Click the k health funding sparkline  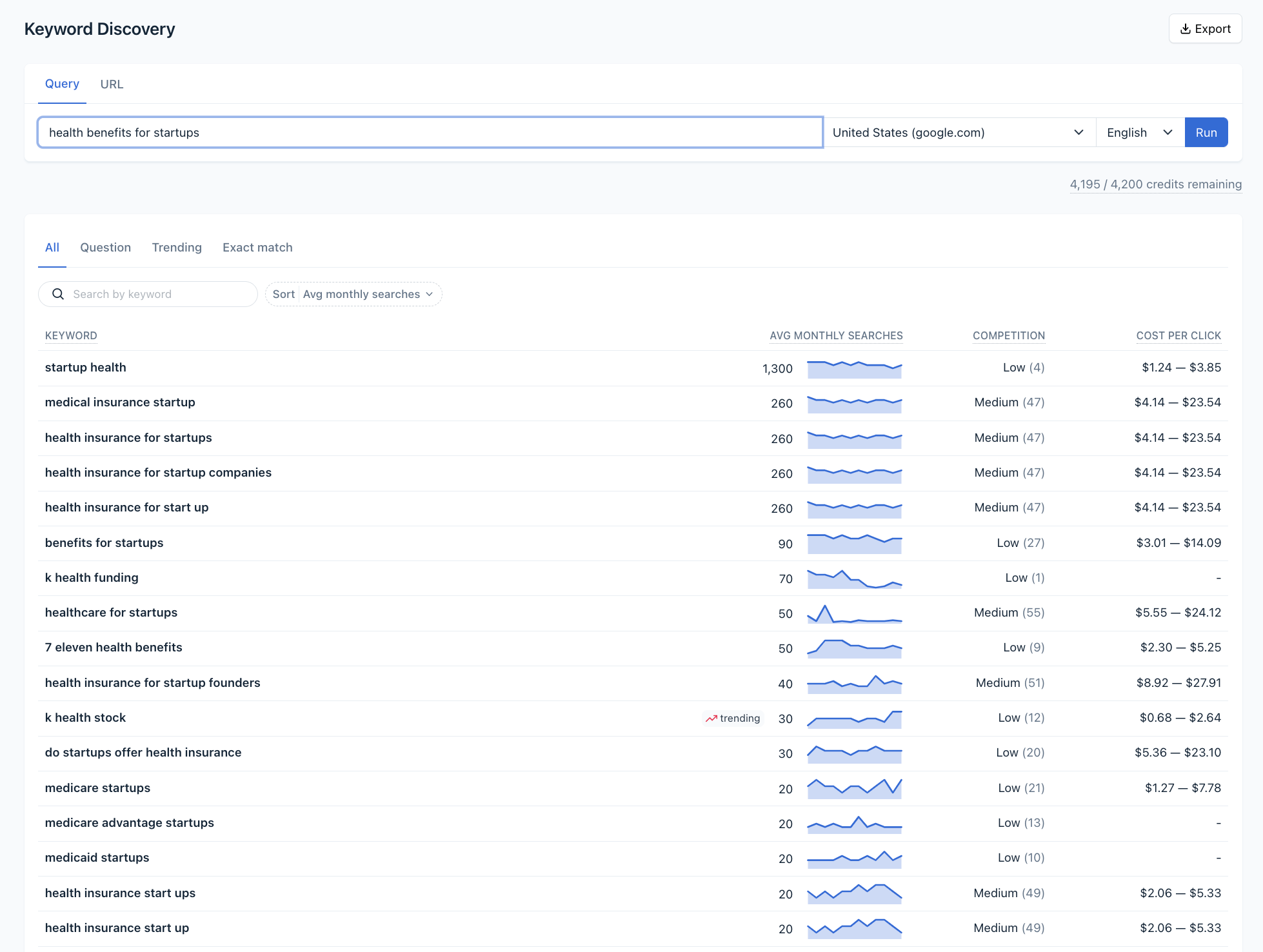point(854,579)
